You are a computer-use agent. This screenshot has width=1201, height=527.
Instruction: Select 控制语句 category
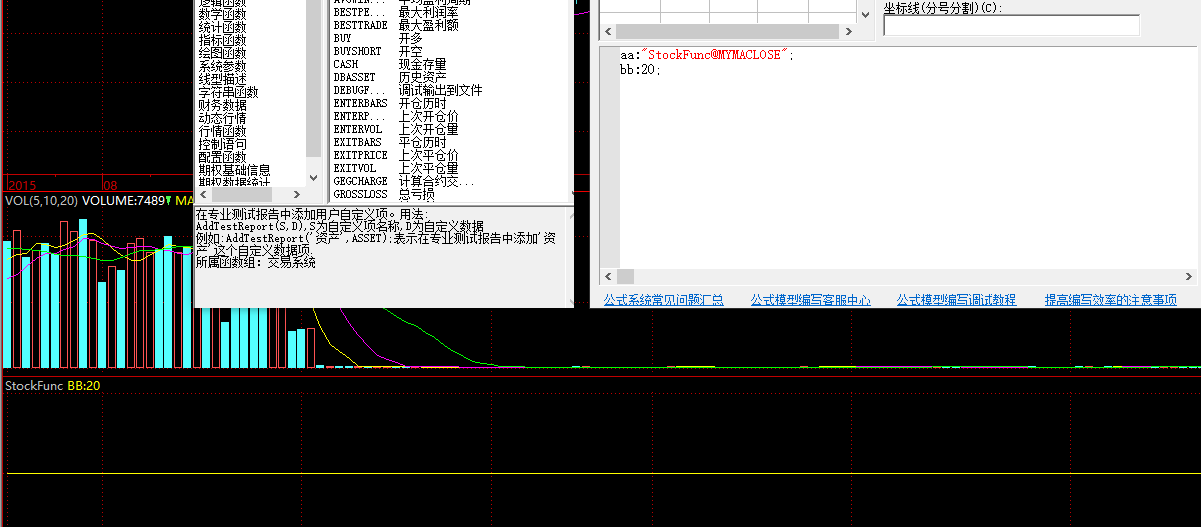(222, 144)
